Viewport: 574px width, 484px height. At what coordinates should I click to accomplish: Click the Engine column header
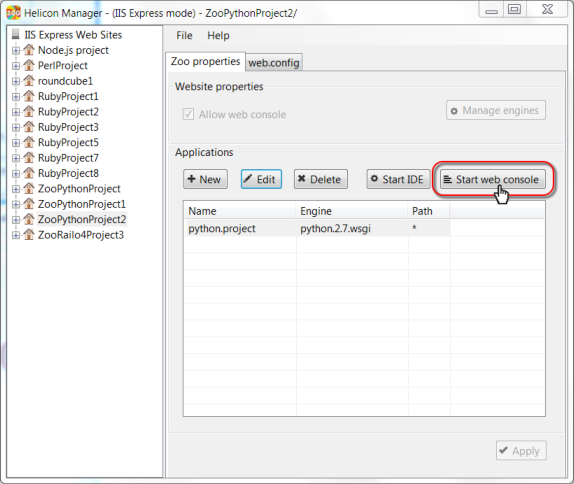[352, 211]
